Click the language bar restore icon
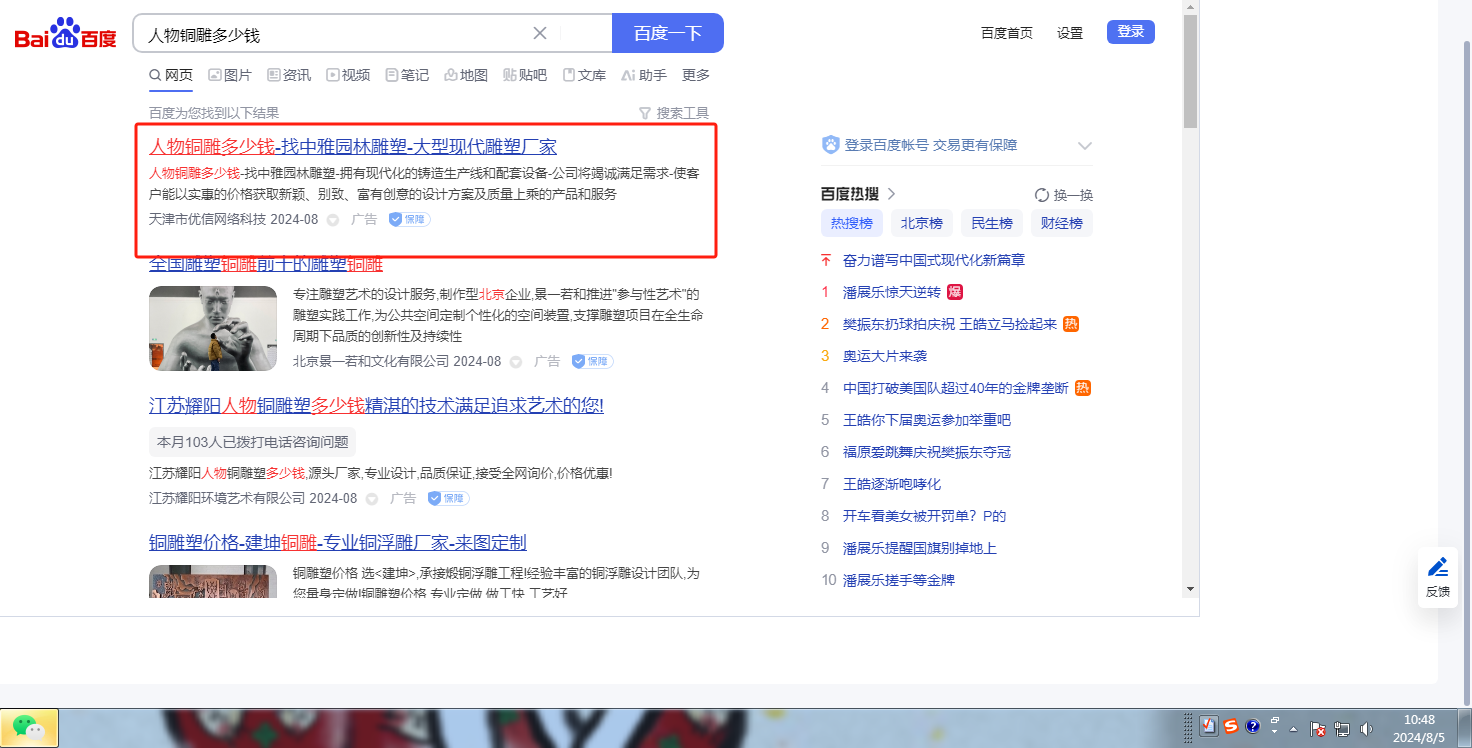1472x748 pixels. [1275, 721]
